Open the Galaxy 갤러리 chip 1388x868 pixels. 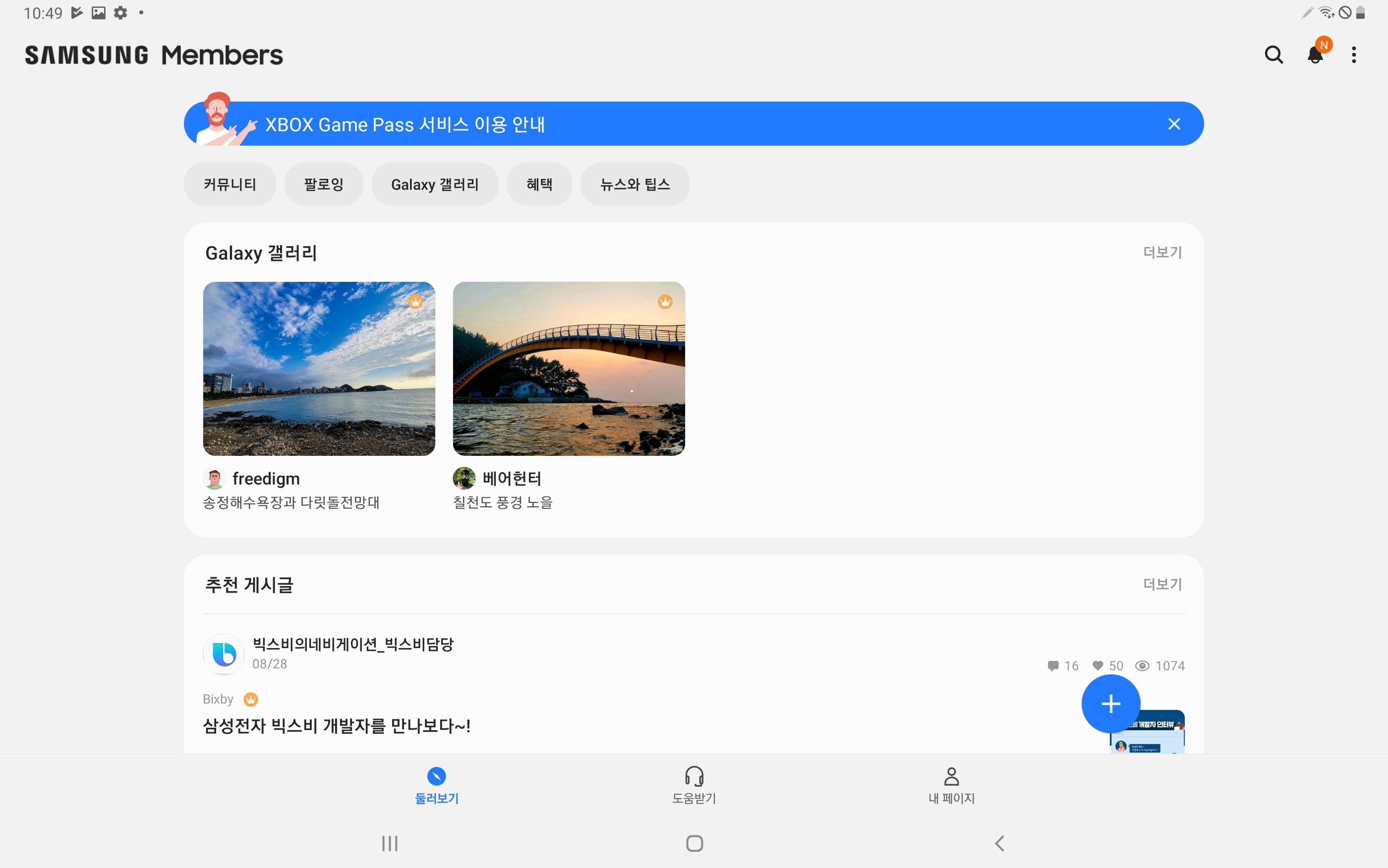point(435,184)
